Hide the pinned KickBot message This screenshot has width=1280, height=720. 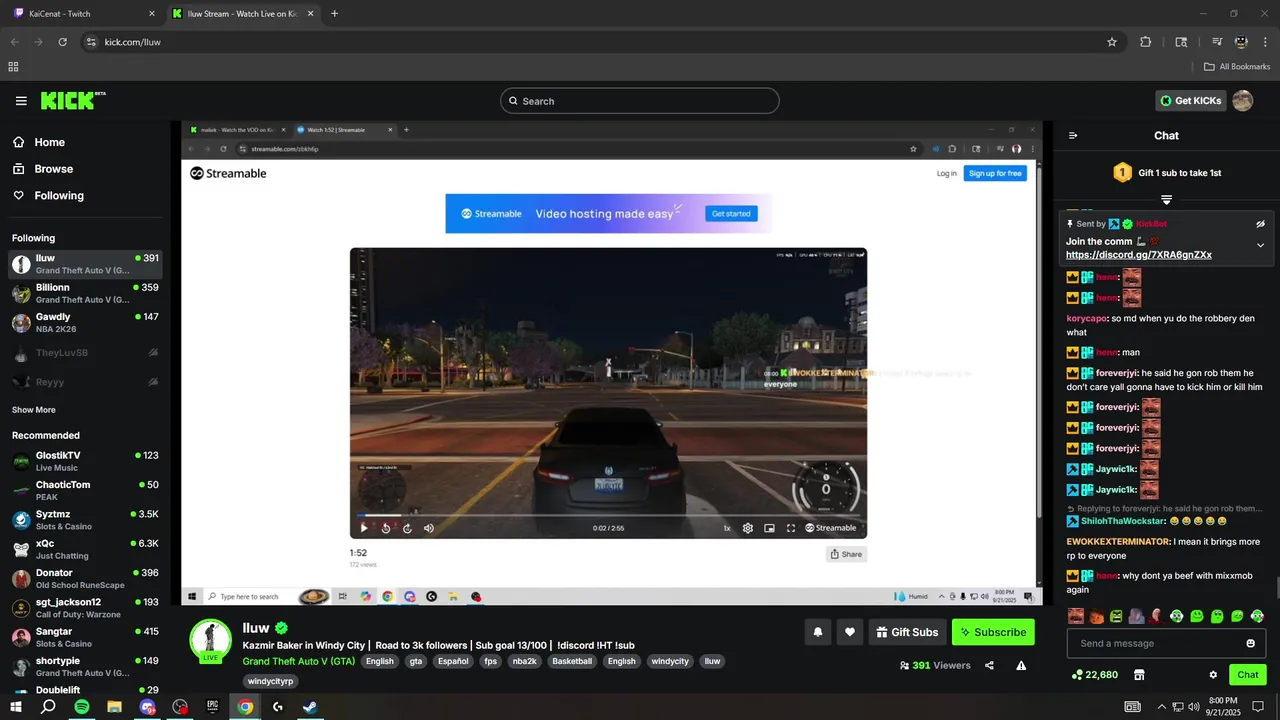tap(1260, 224)
